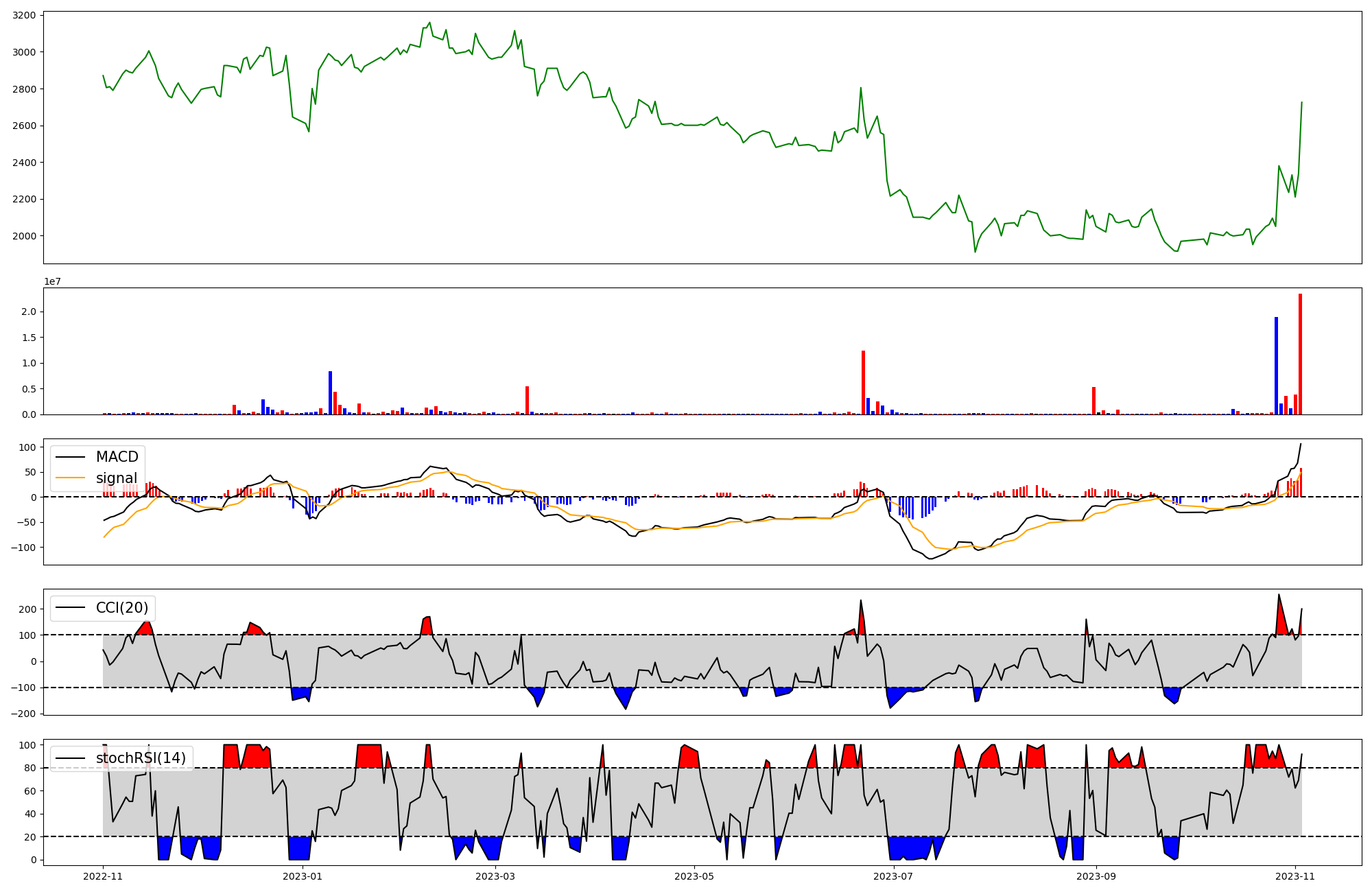Click the 2023-07 x-axis date label

click(893, 876)
